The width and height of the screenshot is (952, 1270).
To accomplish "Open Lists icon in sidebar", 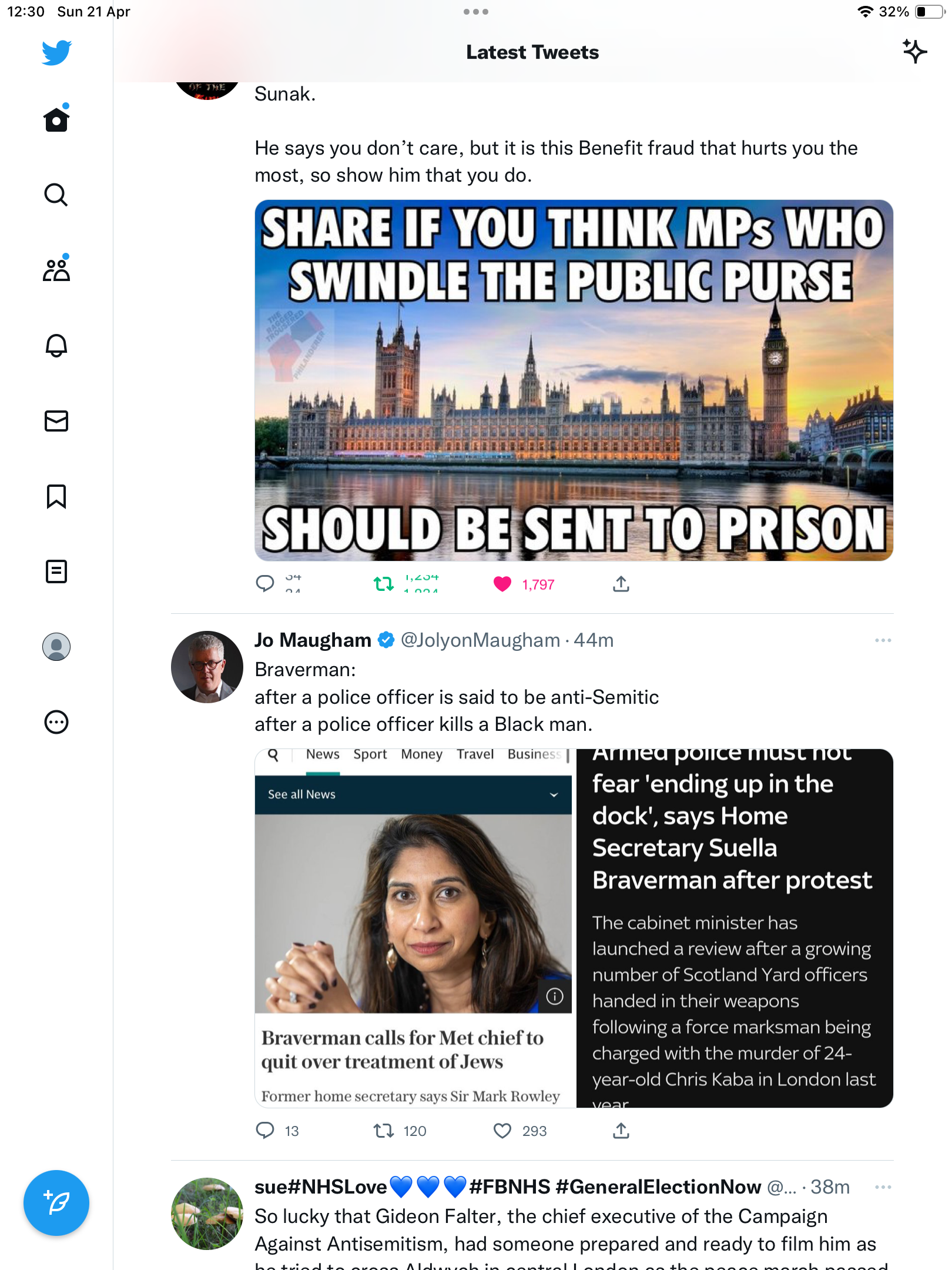I will (56, 571).
